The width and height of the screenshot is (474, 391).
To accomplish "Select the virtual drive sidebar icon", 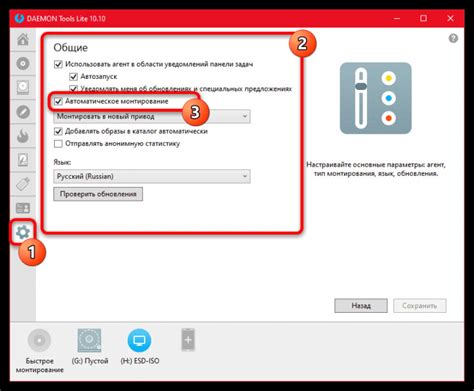I will [x=23, y=87].
